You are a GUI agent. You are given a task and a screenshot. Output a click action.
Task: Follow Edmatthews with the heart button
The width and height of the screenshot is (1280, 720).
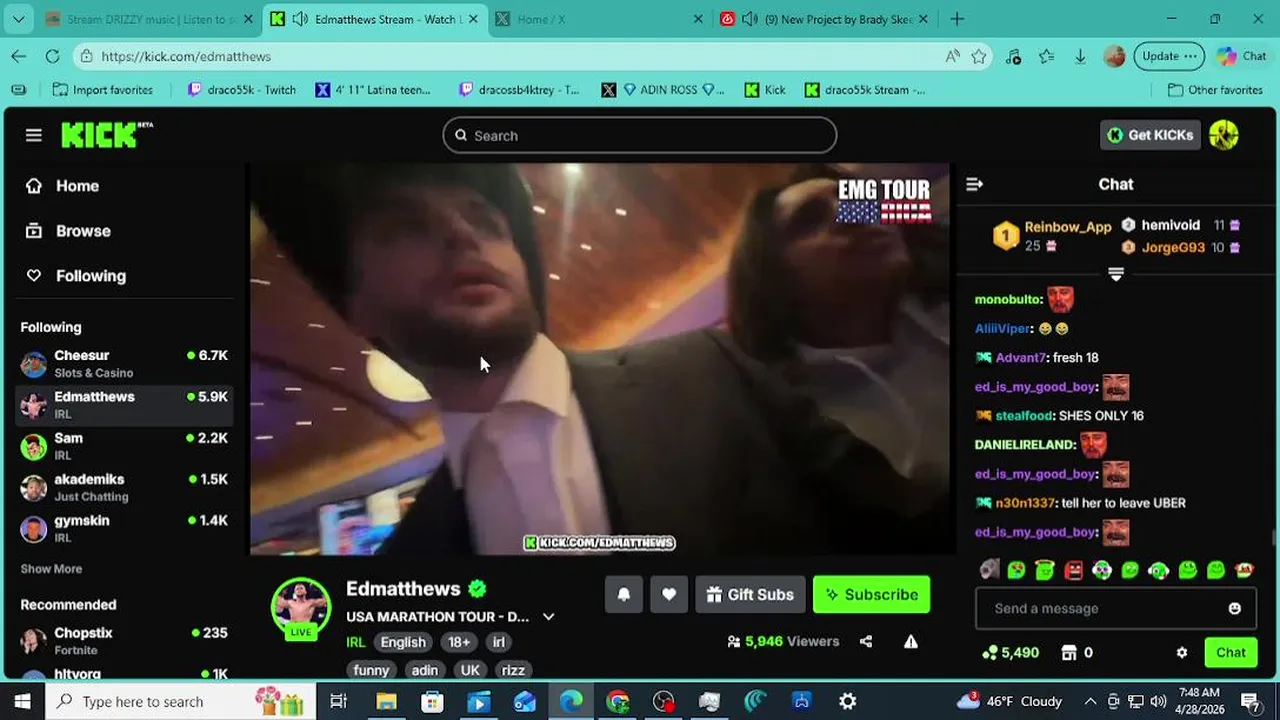(669, 594)
